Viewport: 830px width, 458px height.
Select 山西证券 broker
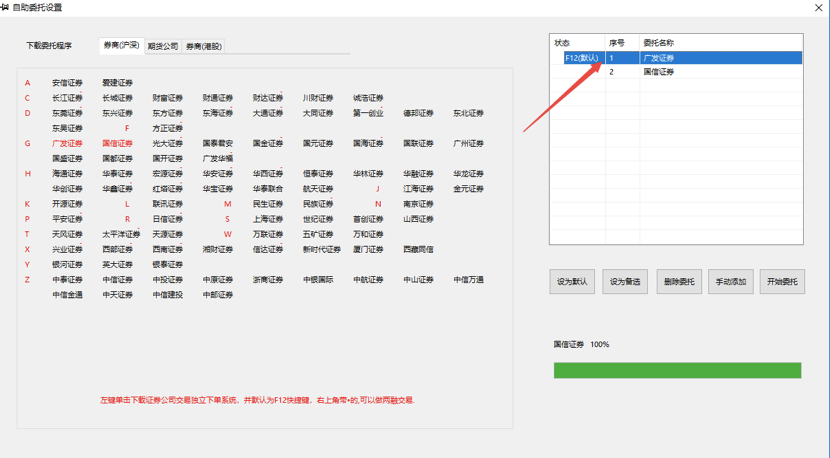[418, 219]
